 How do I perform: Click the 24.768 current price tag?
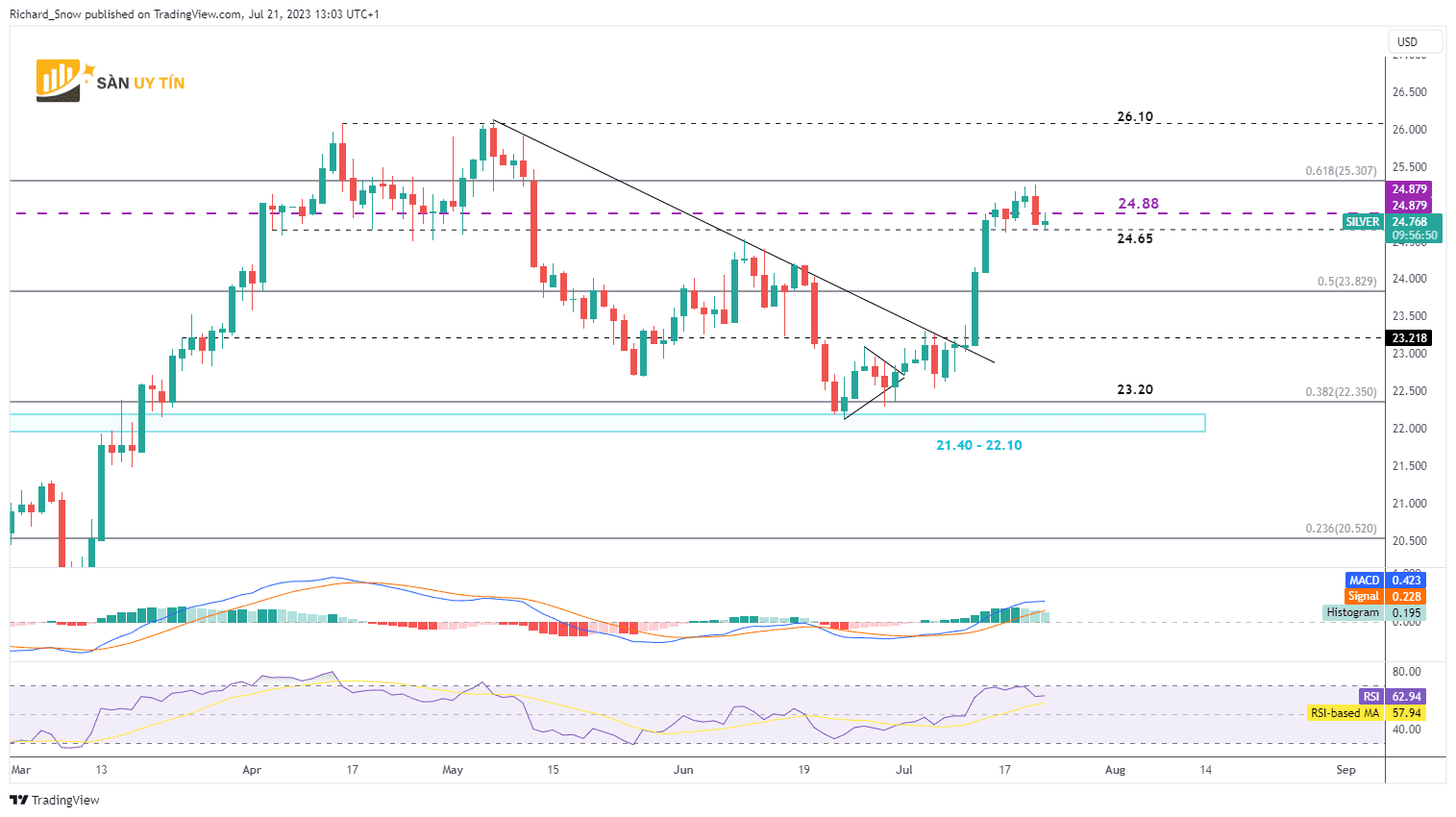1410,222
